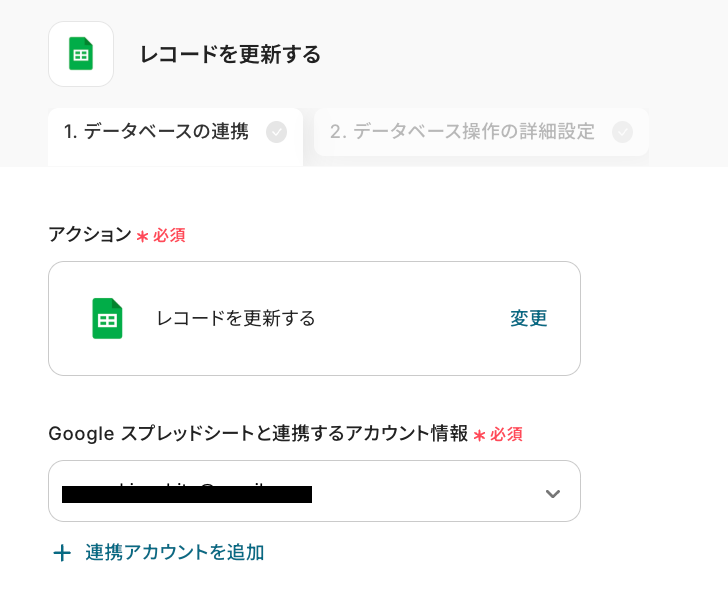
Task: Click the checkmark icon on the データベース操作の詳細設定 tab
Action: pyautogui.click(x=622, y=131)
